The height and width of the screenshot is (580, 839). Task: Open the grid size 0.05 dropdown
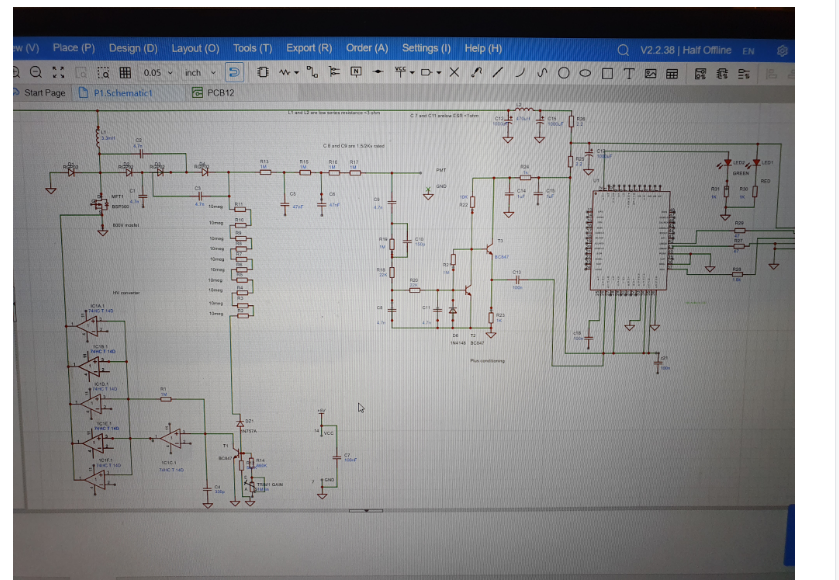pyautogui.click(x=158, y=72)
